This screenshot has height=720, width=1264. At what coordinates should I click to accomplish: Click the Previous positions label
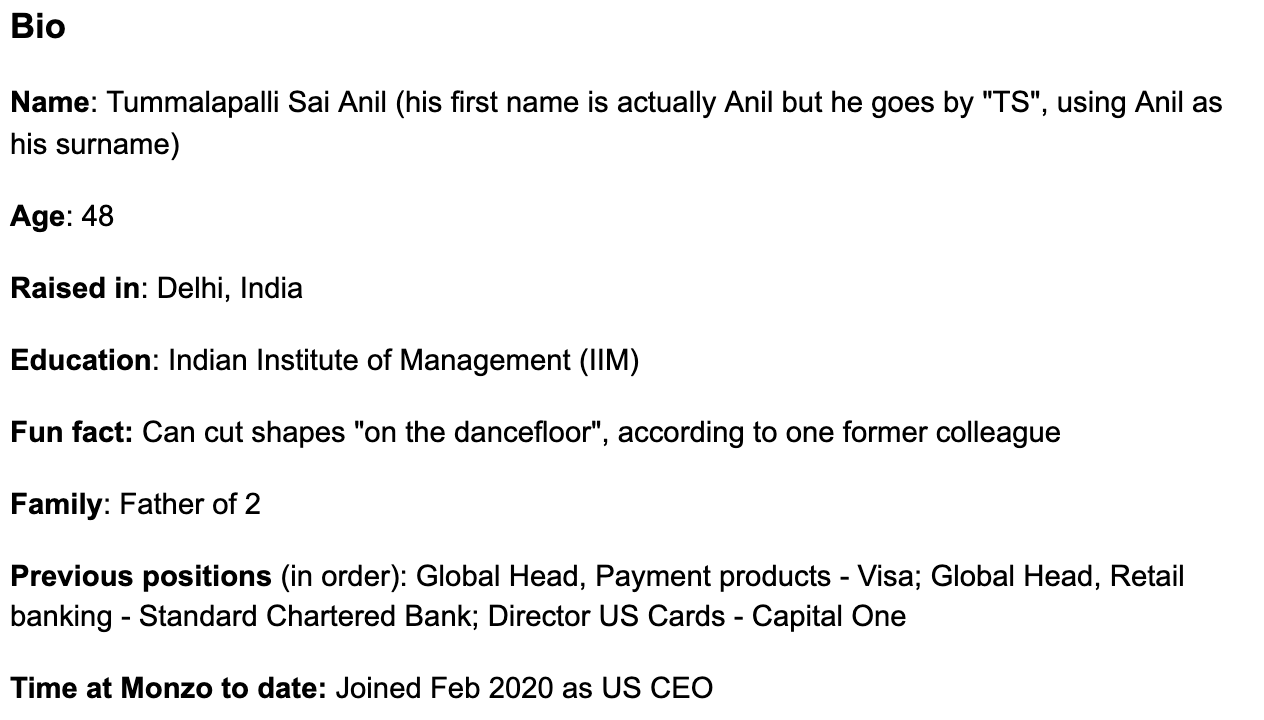click(141, 576)
